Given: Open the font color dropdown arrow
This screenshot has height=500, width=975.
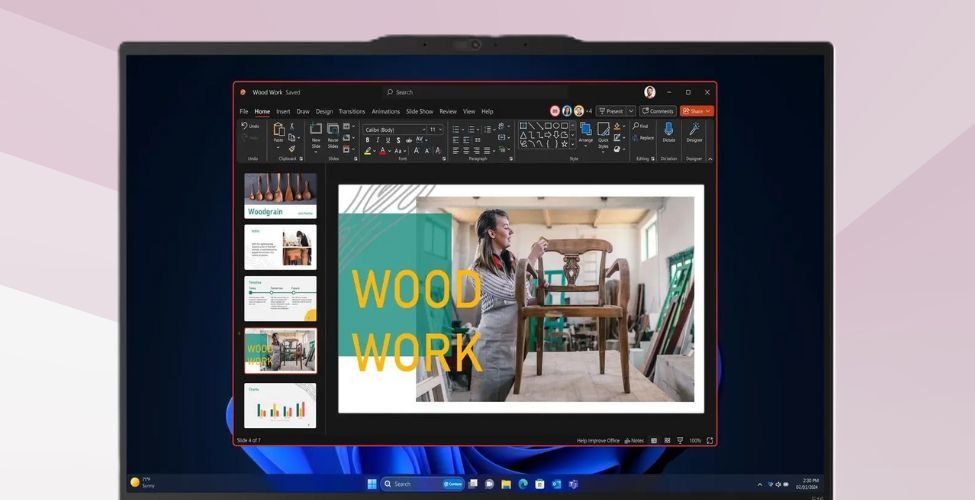Looking at the screenshot, I should (390, 150).
